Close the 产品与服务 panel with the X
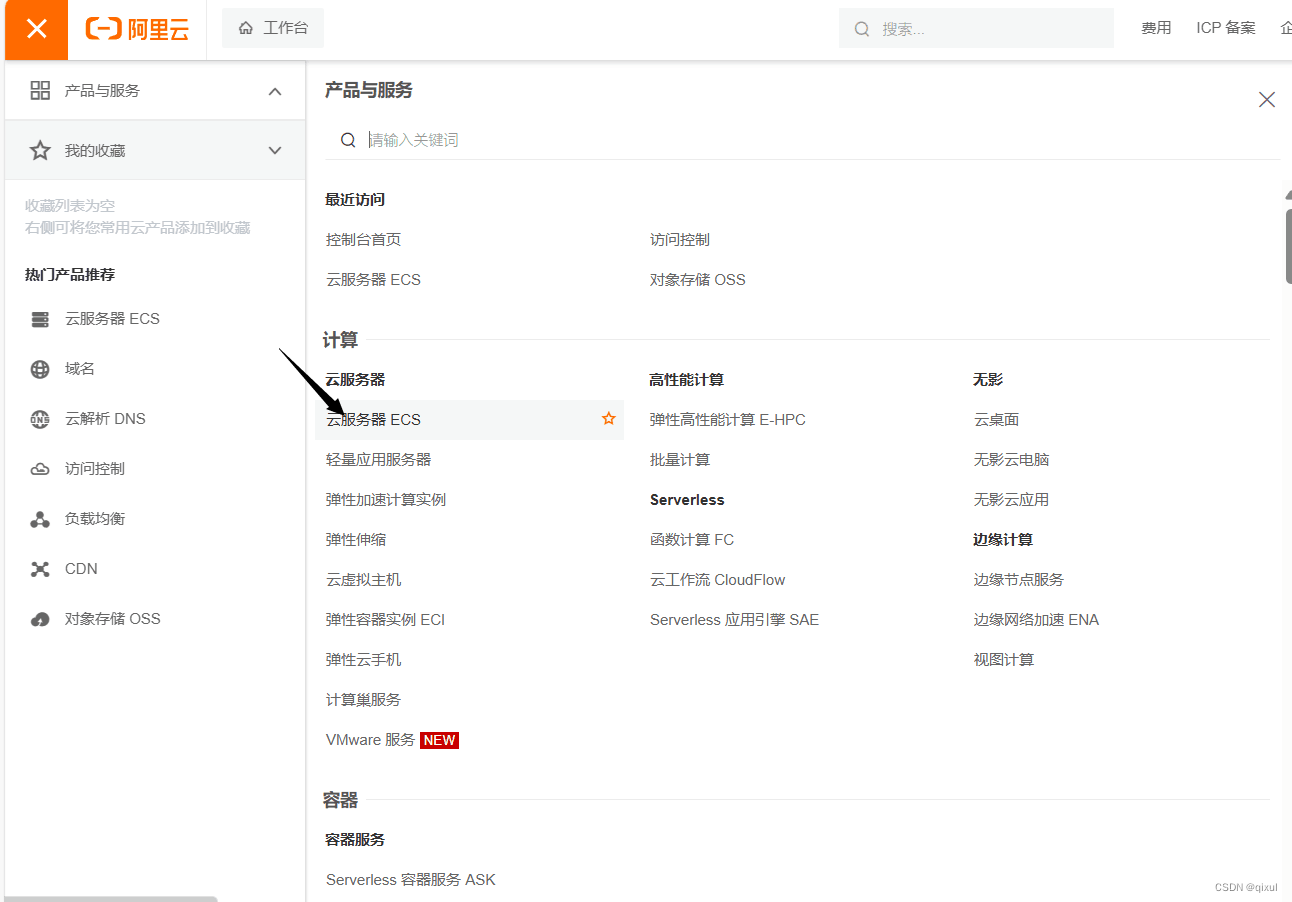Image resolution: width=1292 pixels, height=902 pixels. pos(1267,100)
